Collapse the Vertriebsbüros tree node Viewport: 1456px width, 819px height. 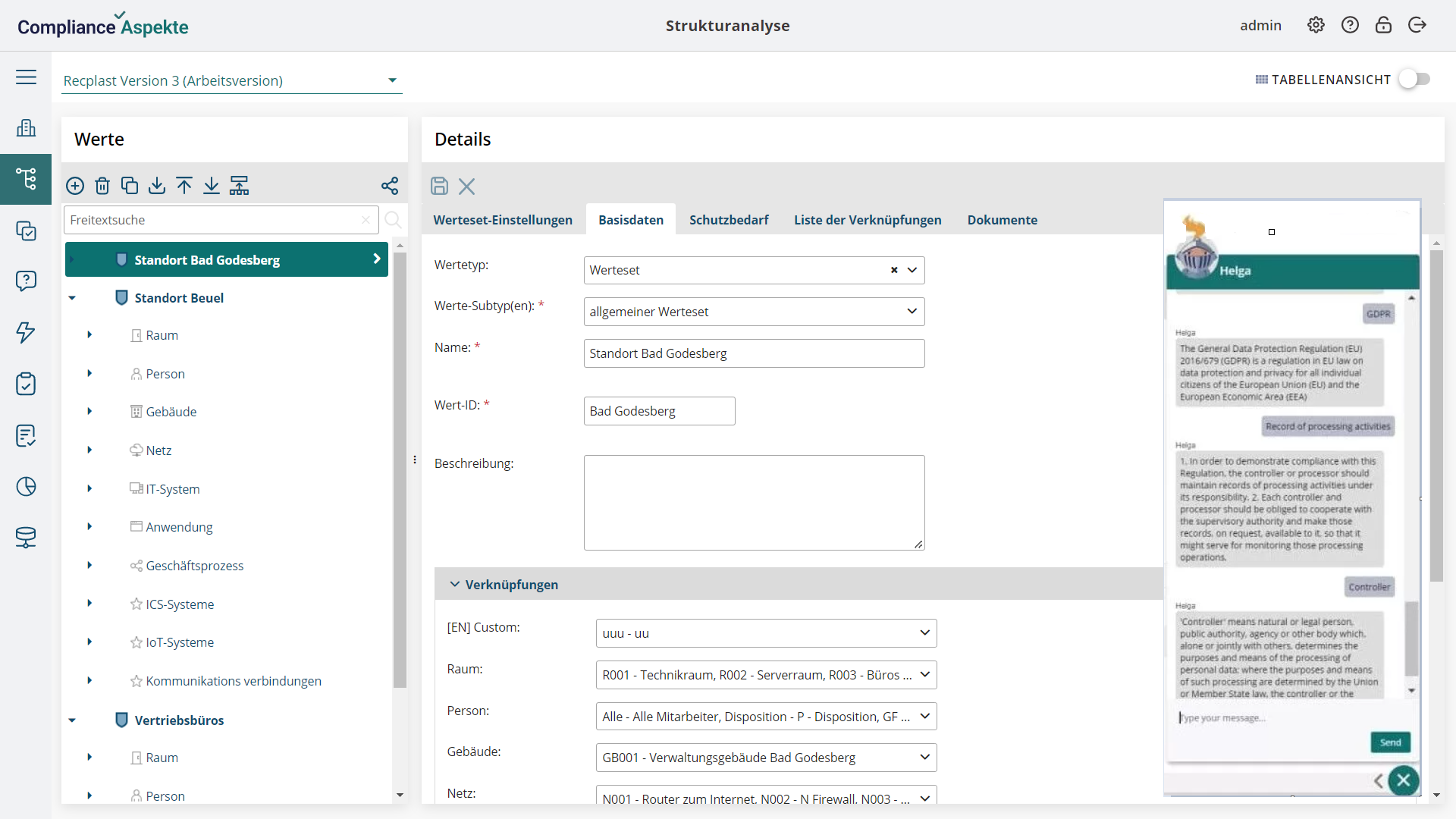pyautogui.click(x=72, y=720)
